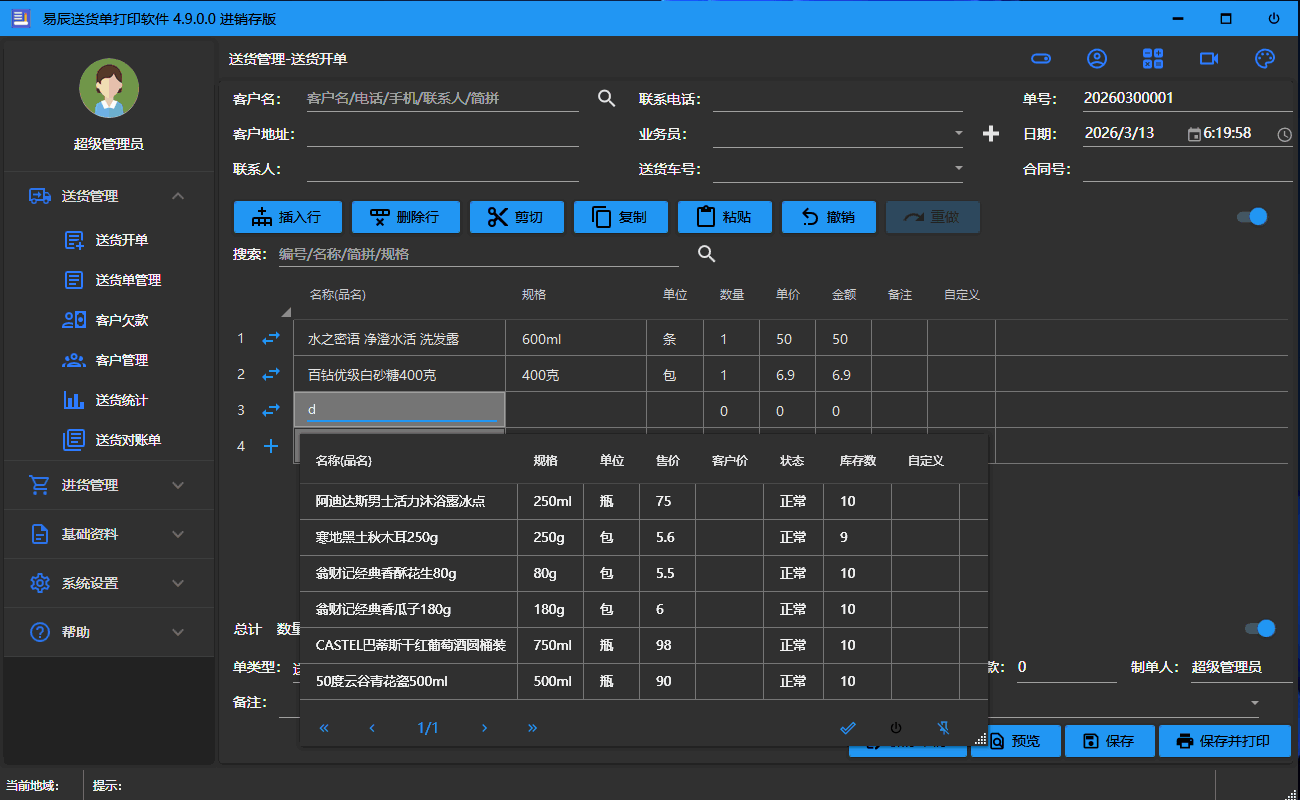Toggle the switch beside the toolbar row
Viewport: 1300px width, 800px height.
(1252, 217)
